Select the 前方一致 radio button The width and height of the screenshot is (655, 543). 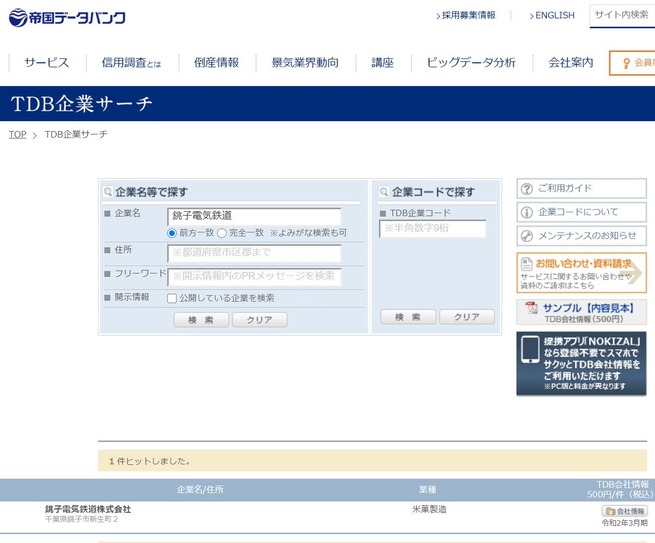172,233
